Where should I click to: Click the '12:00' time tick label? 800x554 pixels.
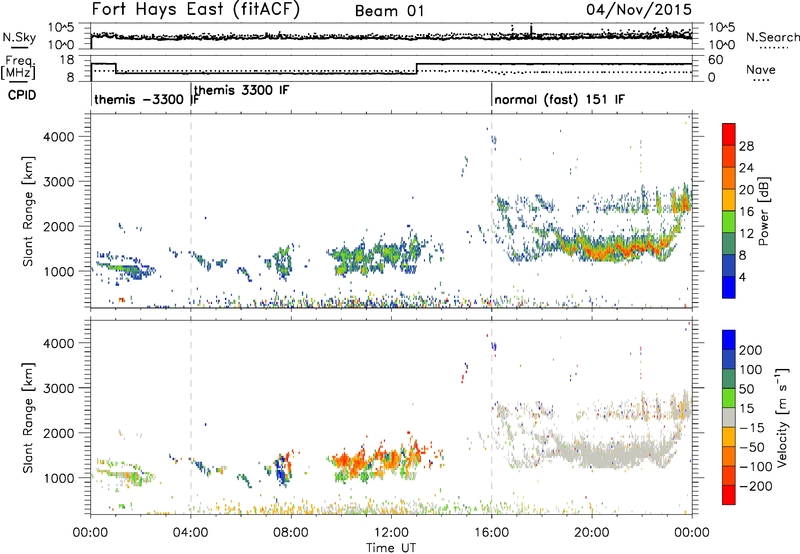click(x=391, y=533)
